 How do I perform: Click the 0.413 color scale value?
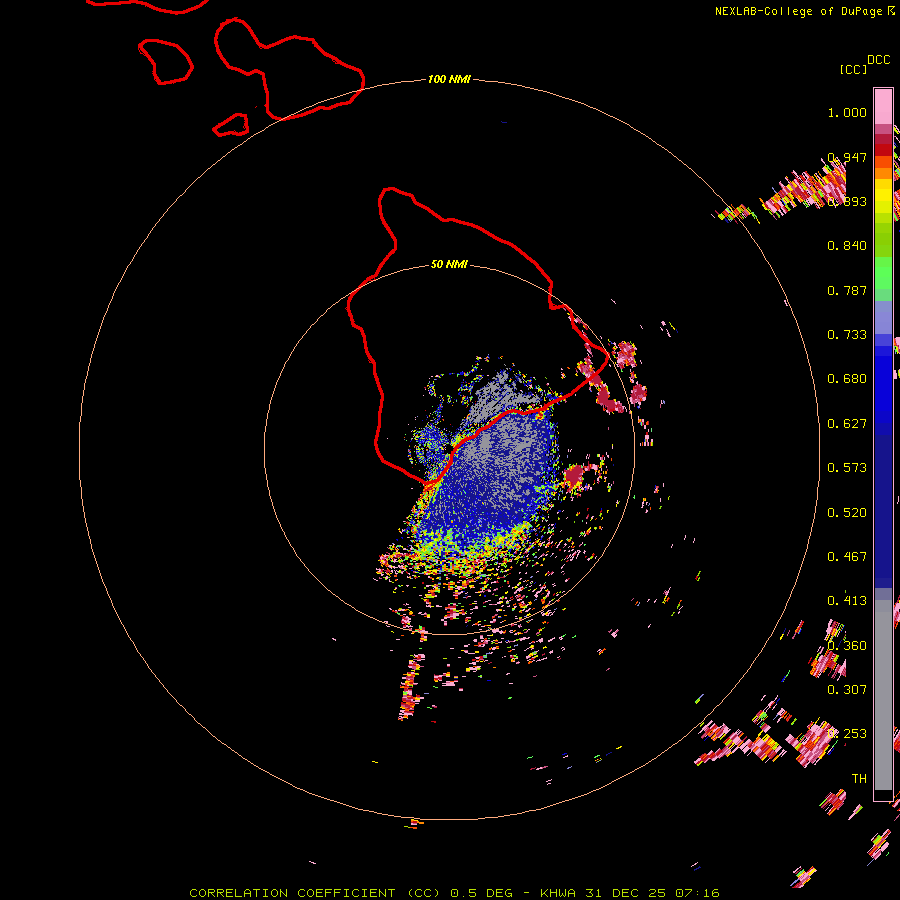pos(847,601)
